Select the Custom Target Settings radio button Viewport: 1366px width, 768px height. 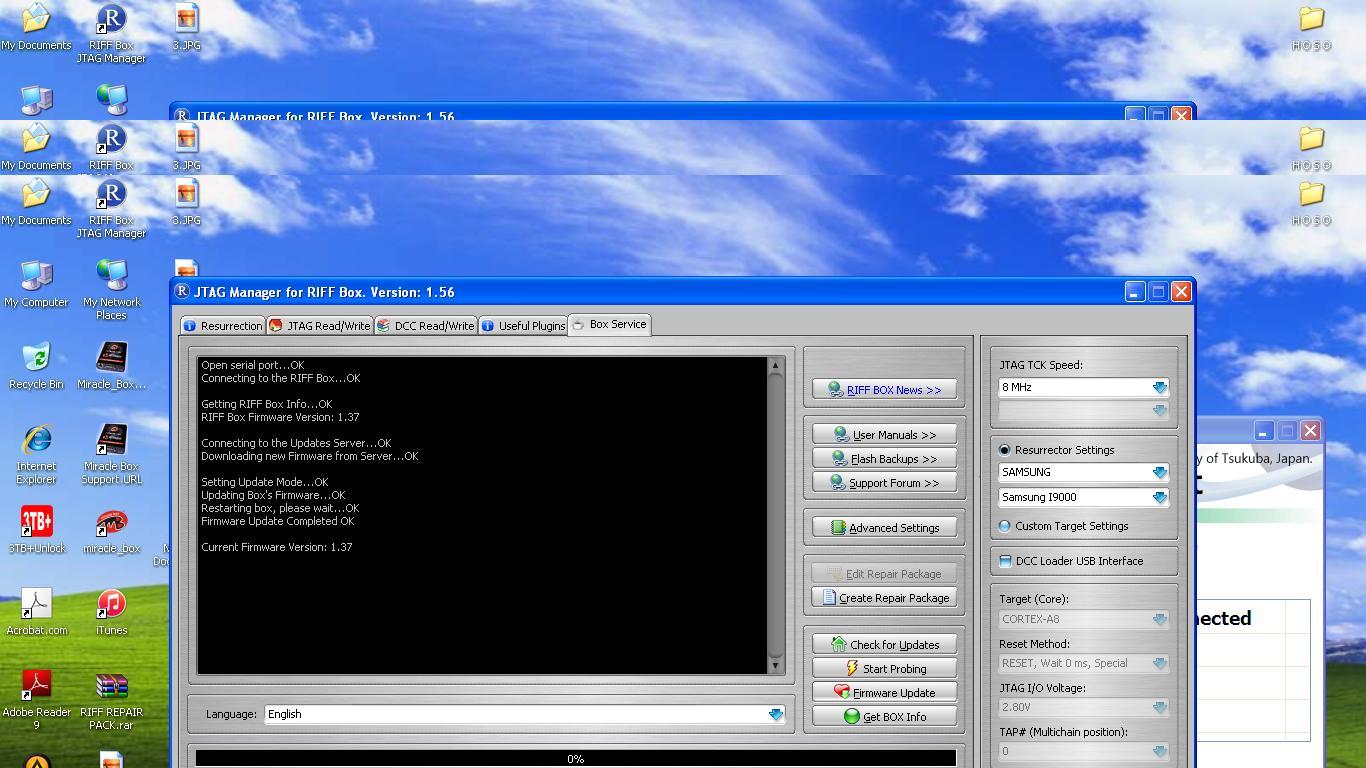tap(1005, 526)
